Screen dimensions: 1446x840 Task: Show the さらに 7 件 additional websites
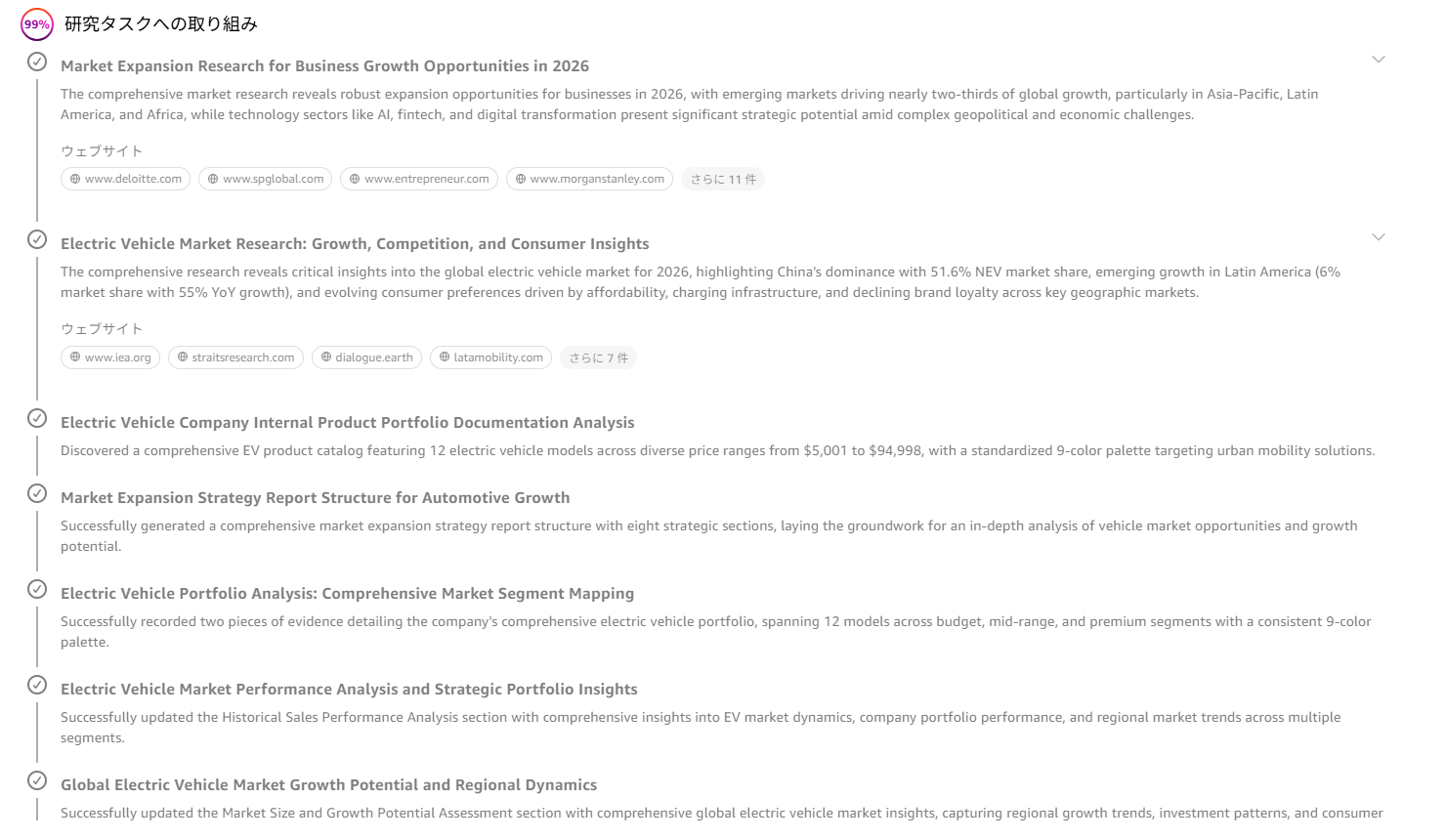[x=598, y=358]
